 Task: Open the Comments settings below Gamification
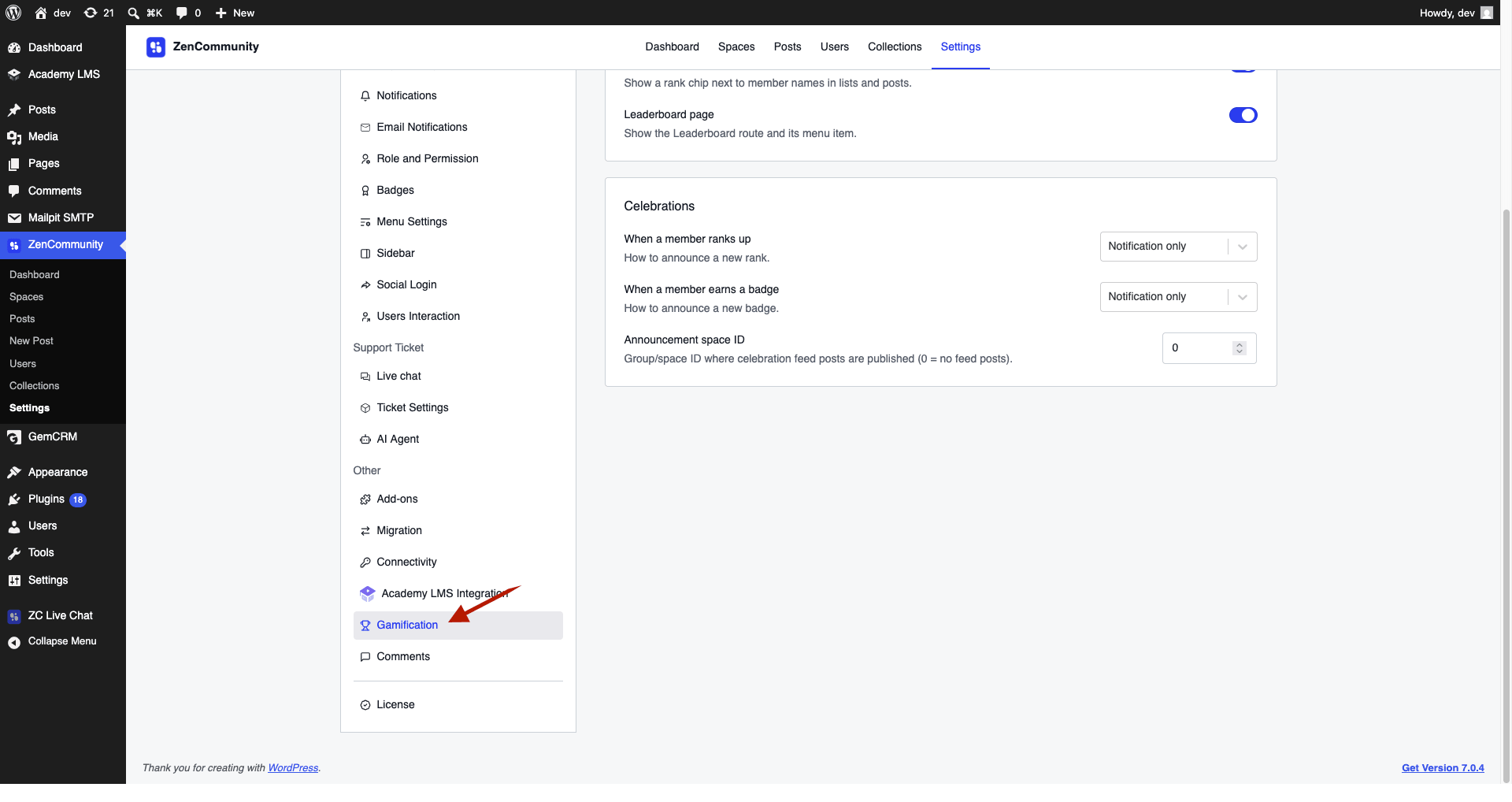pos(458,657)
